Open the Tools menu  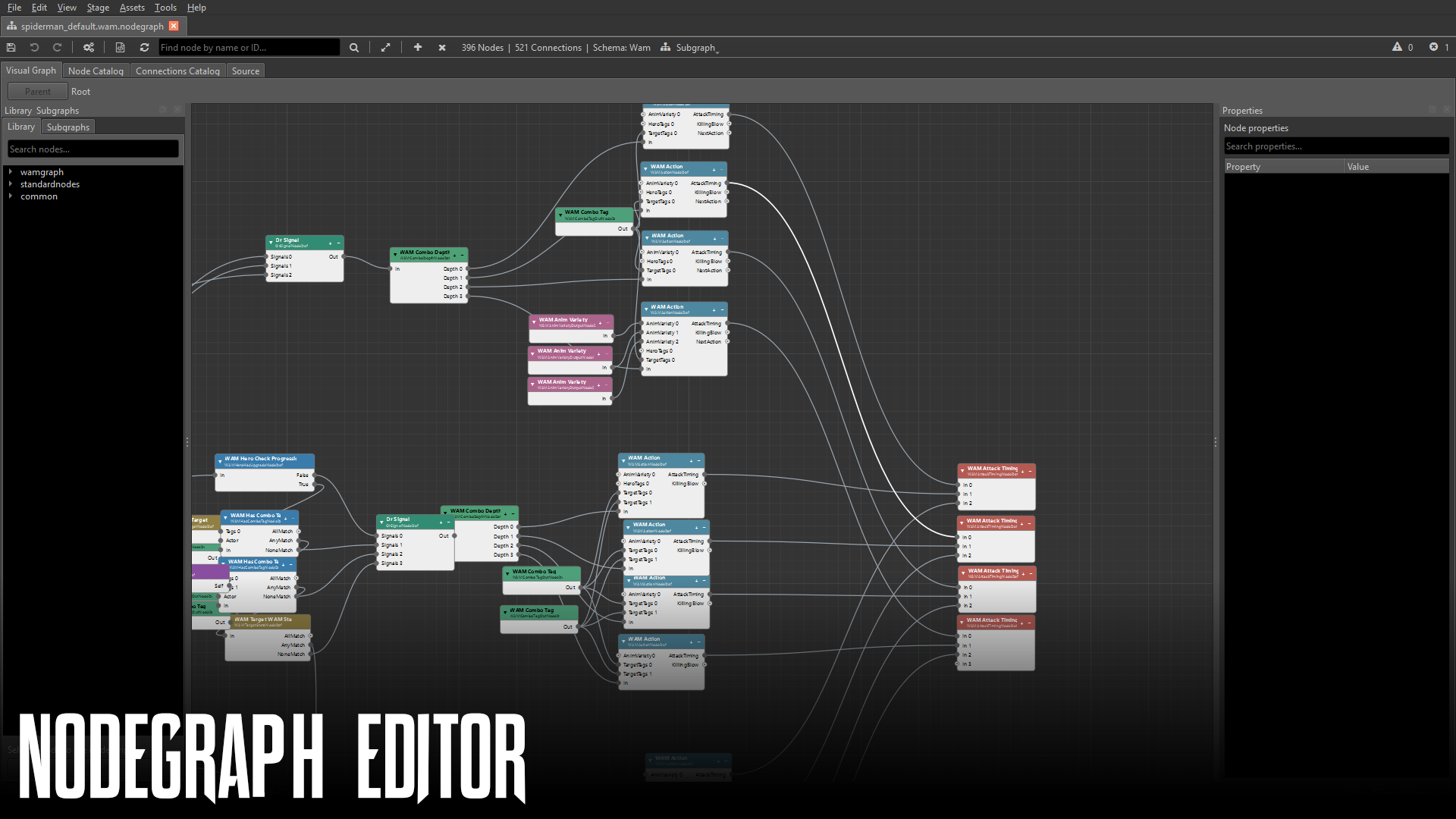coord(165,8)
